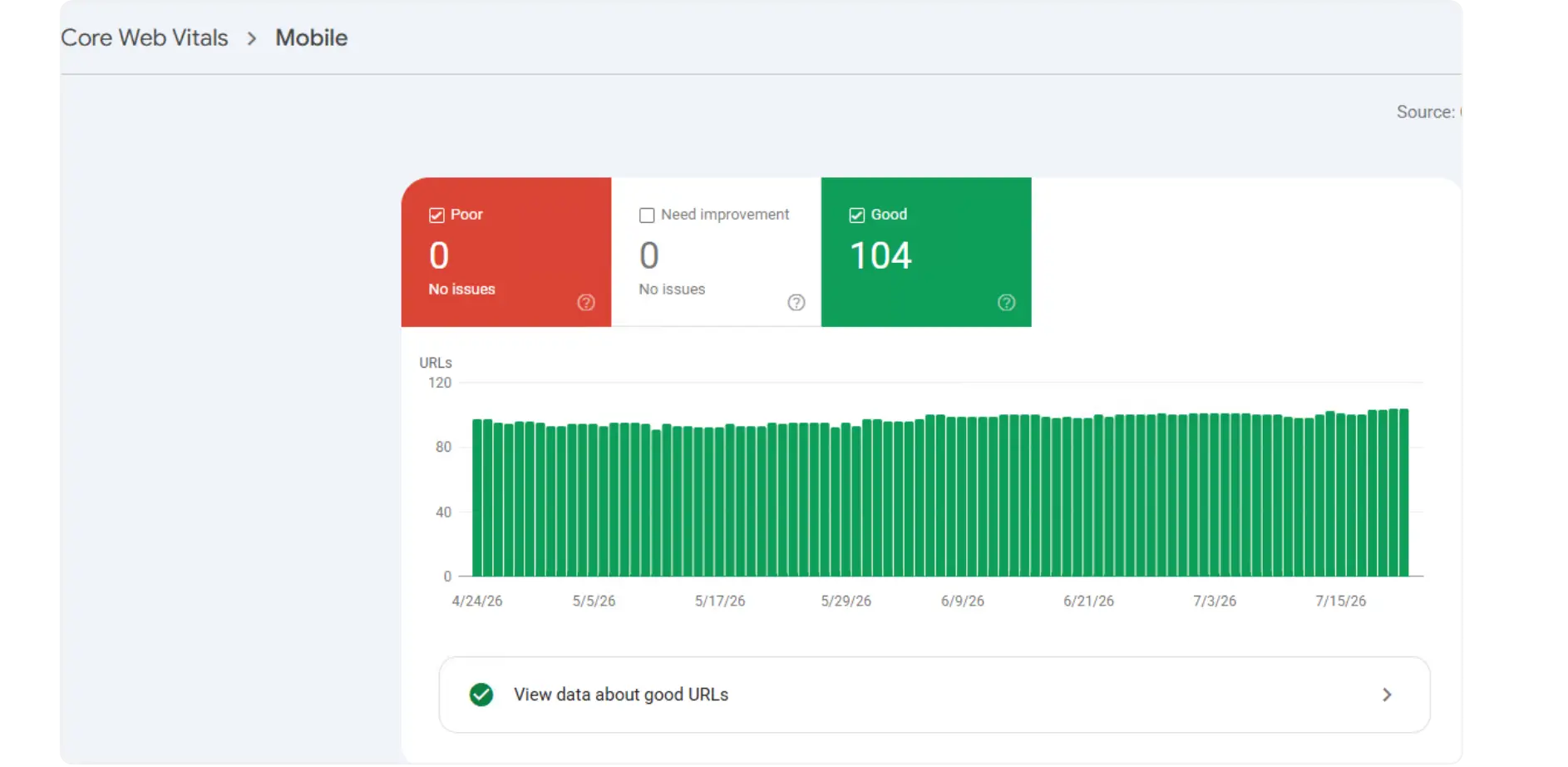This screenshot has width=1568, height=767.
Task: Click the 4/24/26 axis date label
Action: point(477,601)
